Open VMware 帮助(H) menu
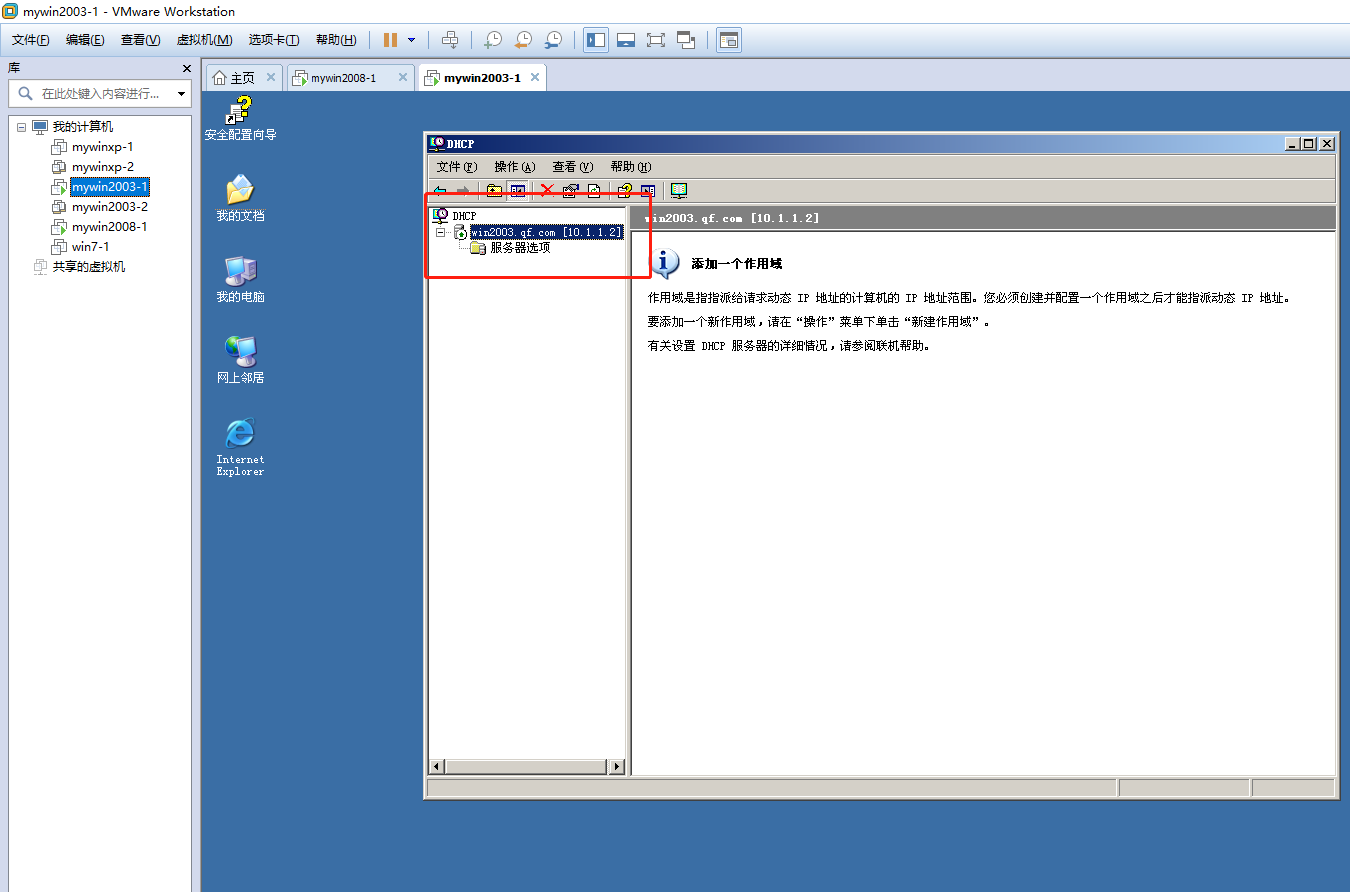The height and width of the screenshot is (892, 1350). click(336, 40)
